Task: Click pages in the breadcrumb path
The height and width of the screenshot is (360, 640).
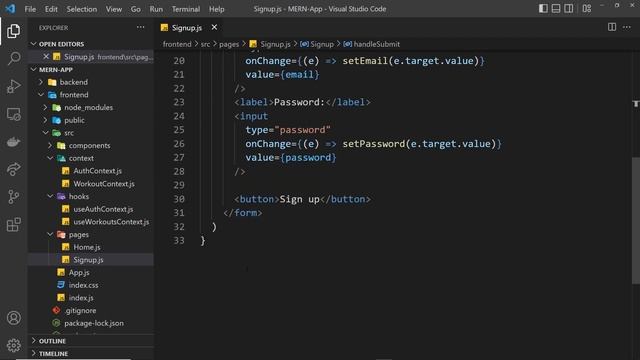Action: point(229,44)
